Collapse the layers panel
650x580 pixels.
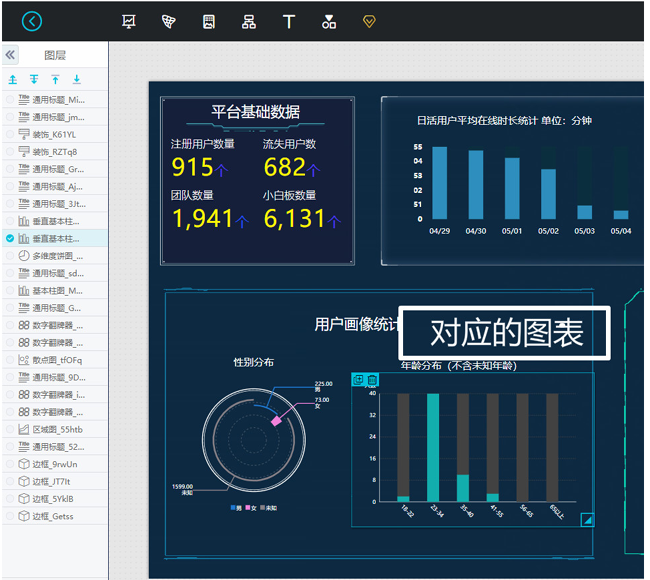tap(10, 55)
